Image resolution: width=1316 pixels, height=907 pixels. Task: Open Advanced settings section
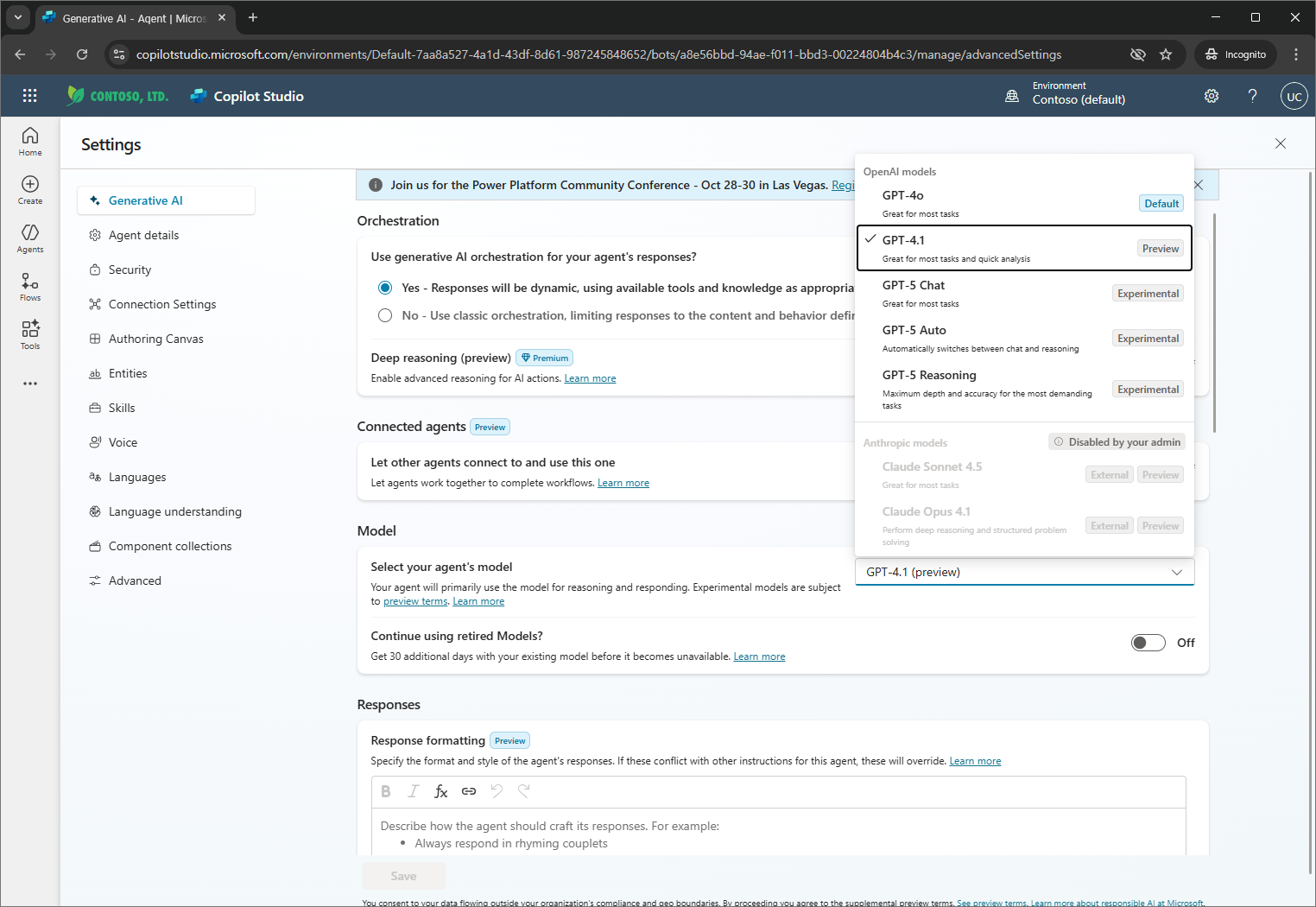coord(166,580)
